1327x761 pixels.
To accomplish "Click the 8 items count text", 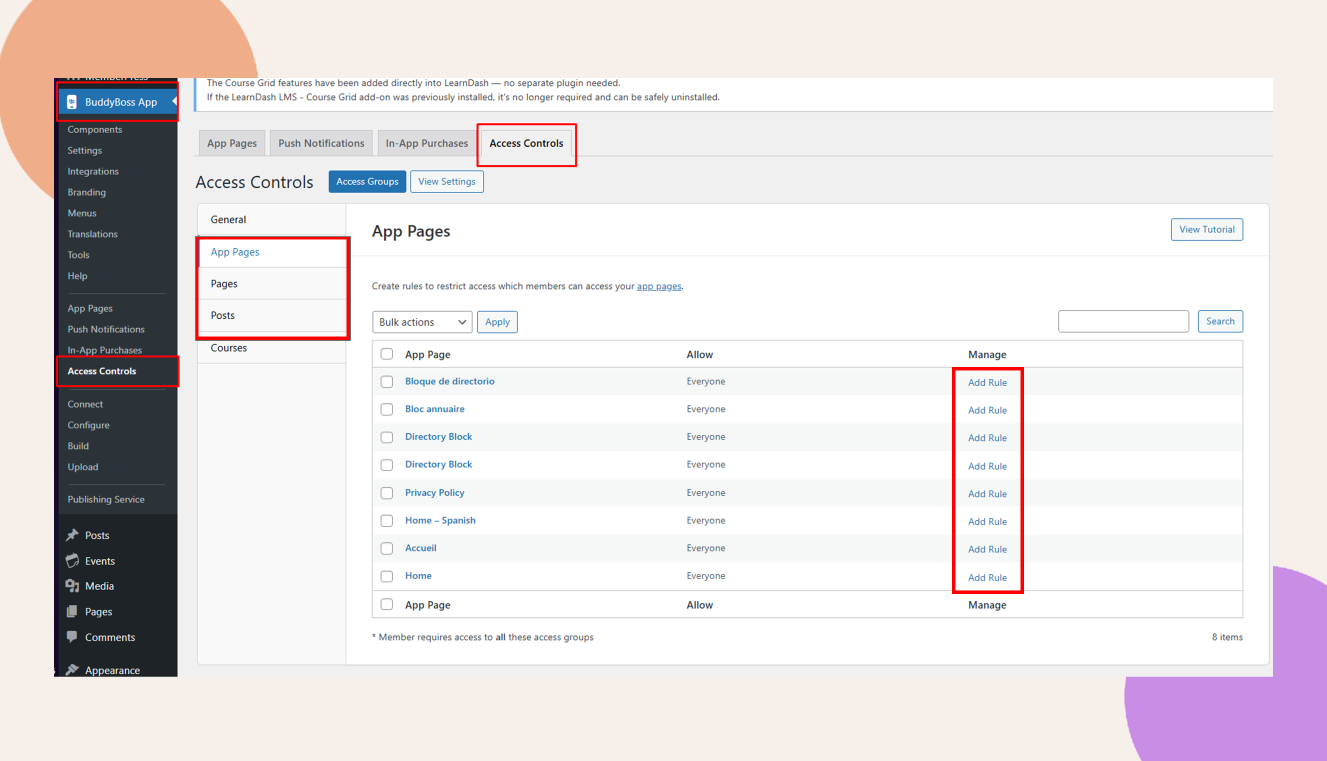I will (1227, 637).
